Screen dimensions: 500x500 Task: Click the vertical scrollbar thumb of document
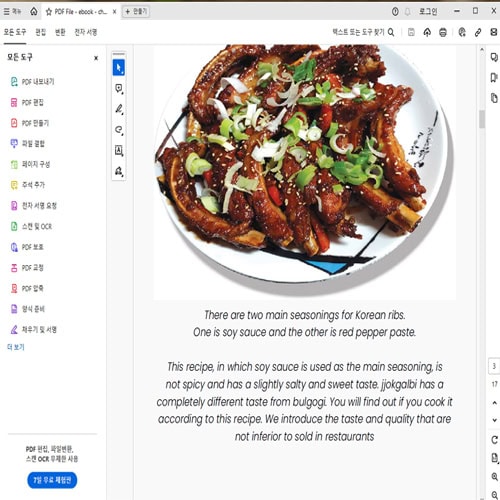(482, 119)
